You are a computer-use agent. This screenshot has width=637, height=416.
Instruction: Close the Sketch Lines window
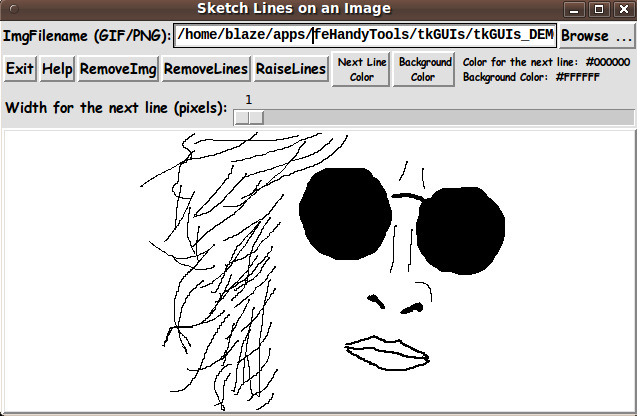[624, 9]
